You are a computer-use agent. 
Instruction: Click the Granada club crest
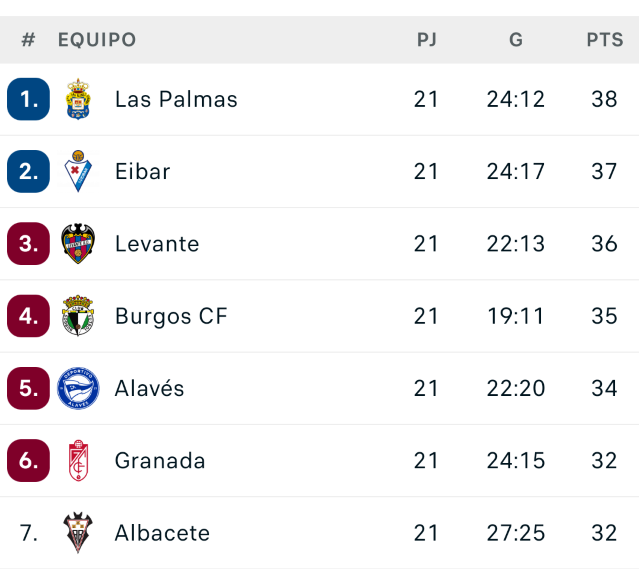[77, 461]
